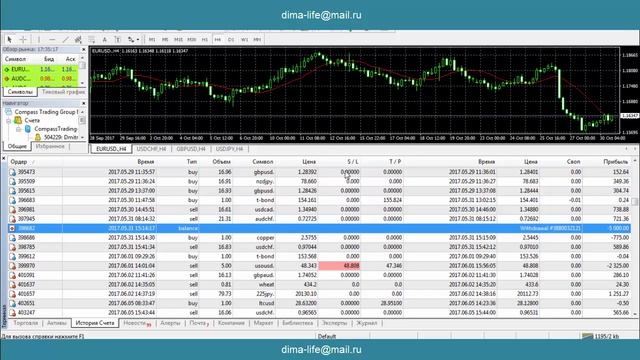640x360 pixels.
Task: Click connection status indicator 1195/2 kb
Action: click(602, 337)
